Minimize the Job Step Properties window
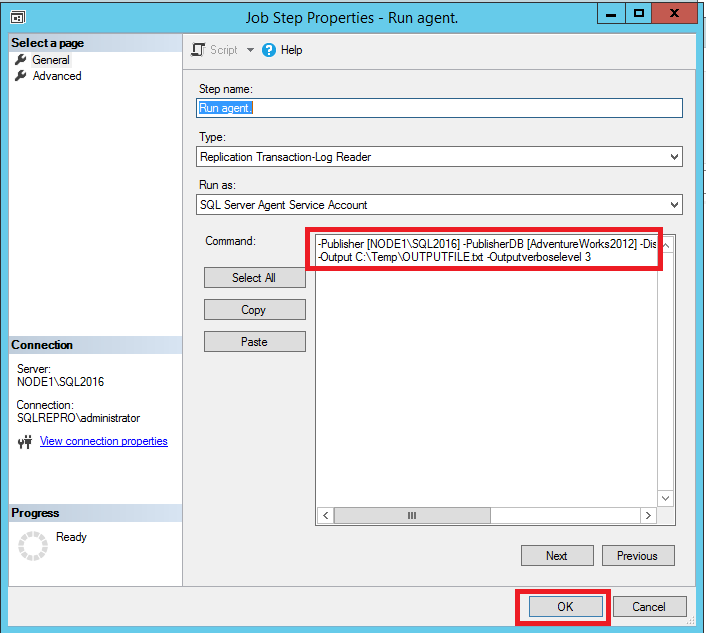The width and height of the screenshot is (707, 633). click(611, 14)
